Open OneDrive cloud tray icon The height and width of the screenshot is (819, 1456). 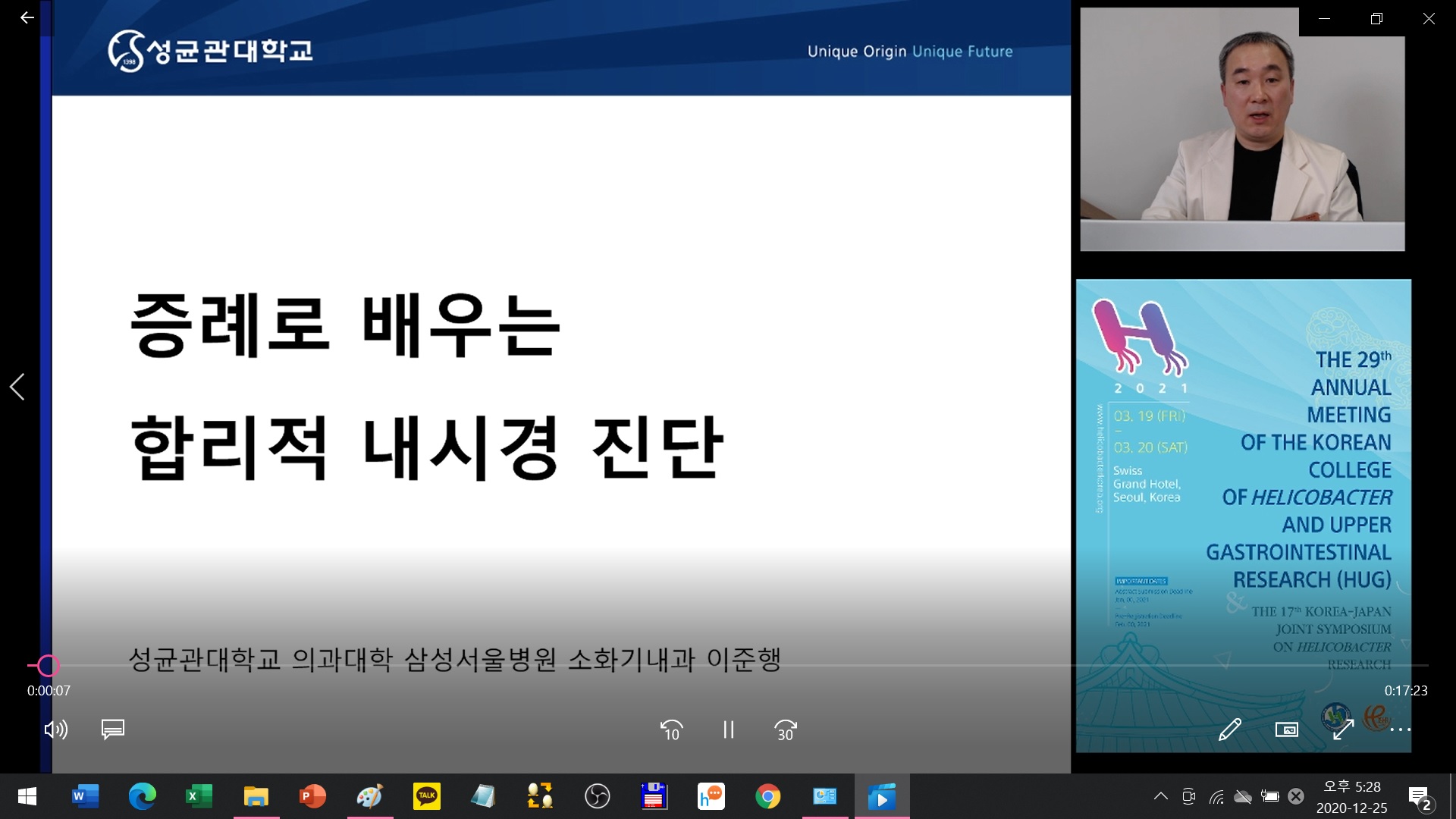pos(1242,796)
